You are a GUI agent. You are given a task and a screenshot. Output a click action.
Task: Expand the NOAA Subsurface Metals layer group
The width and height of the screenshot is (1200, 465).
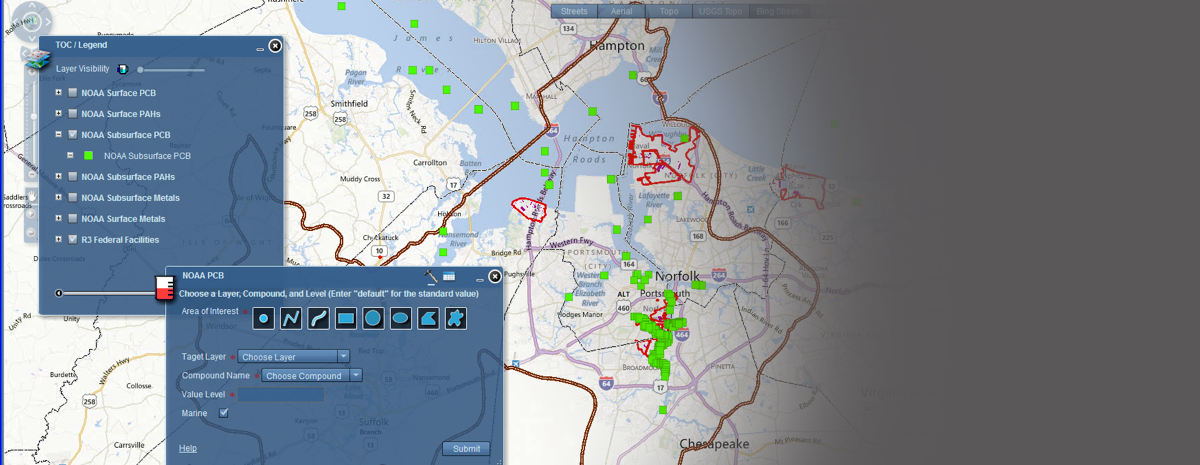click(x=59, y=197)
